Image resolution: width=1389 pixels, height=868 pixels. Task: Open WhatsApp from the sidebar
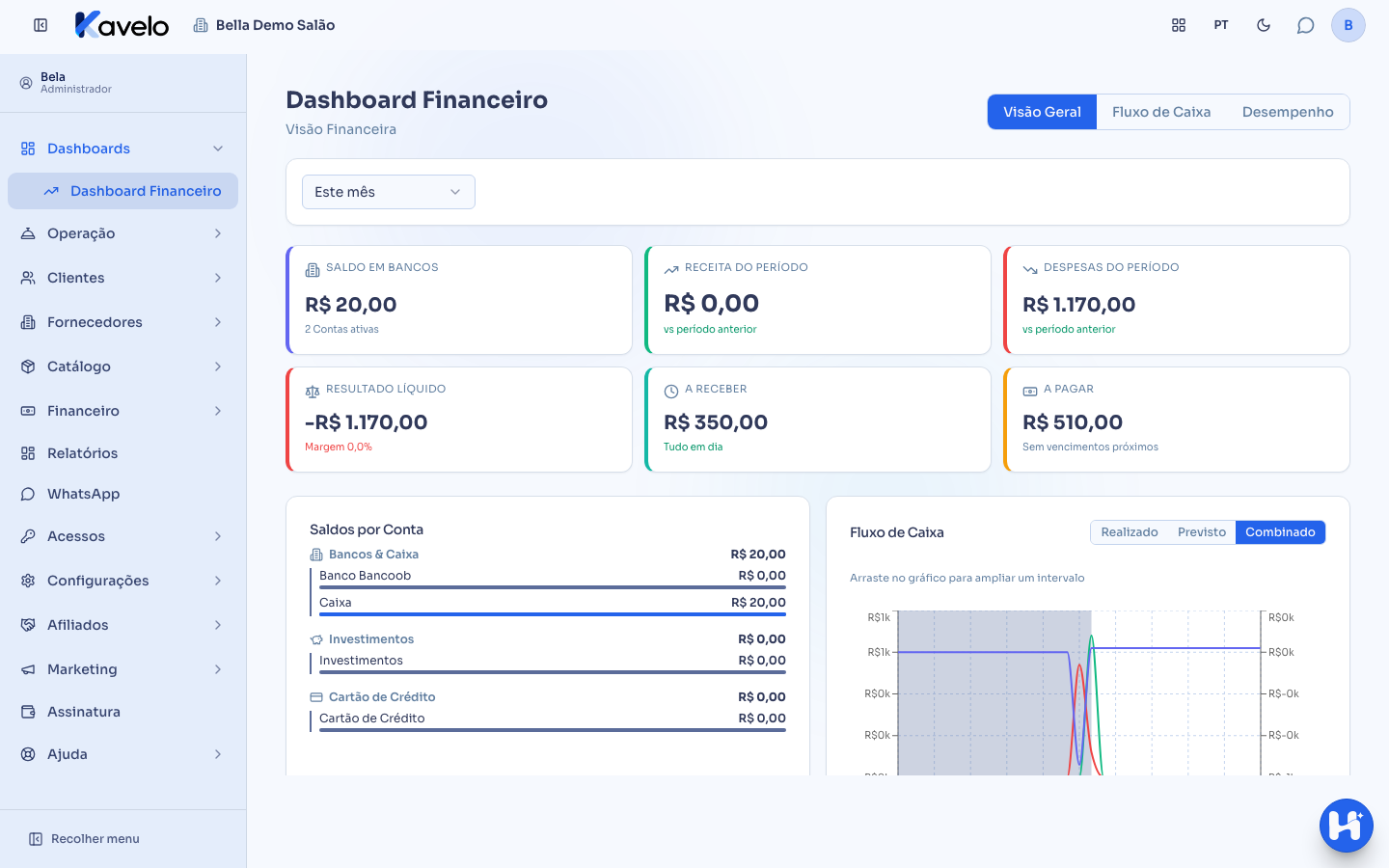tap(123, 494)
